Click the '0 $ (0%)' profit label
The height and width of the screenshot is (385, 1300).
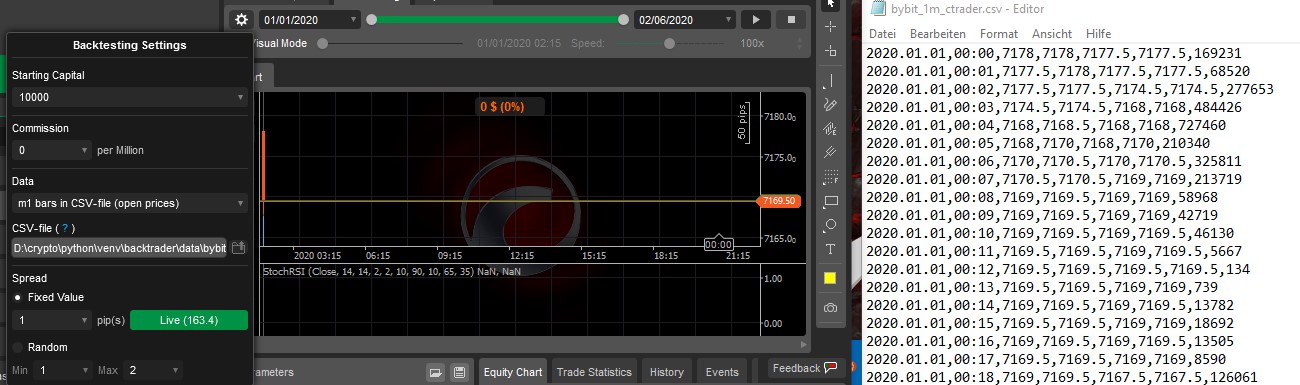point(502,106)
